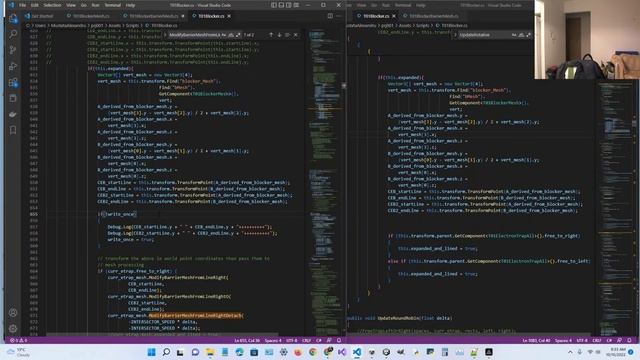Show hidden system tray icons
This screenshot has width=640, height=360.
tap(570, 352)
